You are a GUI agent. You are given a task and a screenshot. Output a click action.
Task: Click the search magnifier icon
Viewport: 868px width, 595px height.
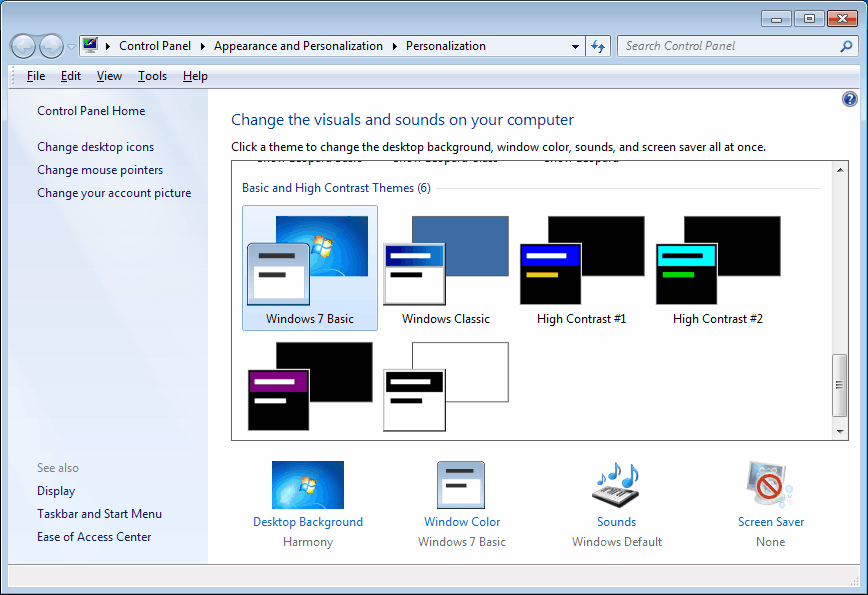click(846, 46)
